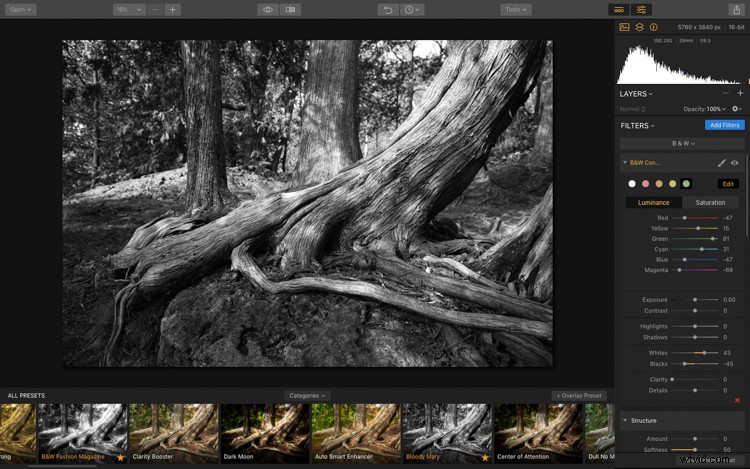
Task: Open the layer settings gear menu
Action: [x=737, y=109]
